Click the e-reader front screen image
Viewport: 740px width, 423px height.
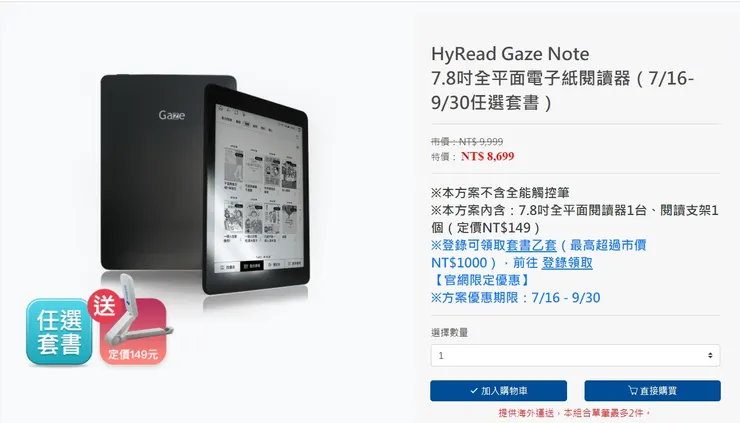point(259,189)
